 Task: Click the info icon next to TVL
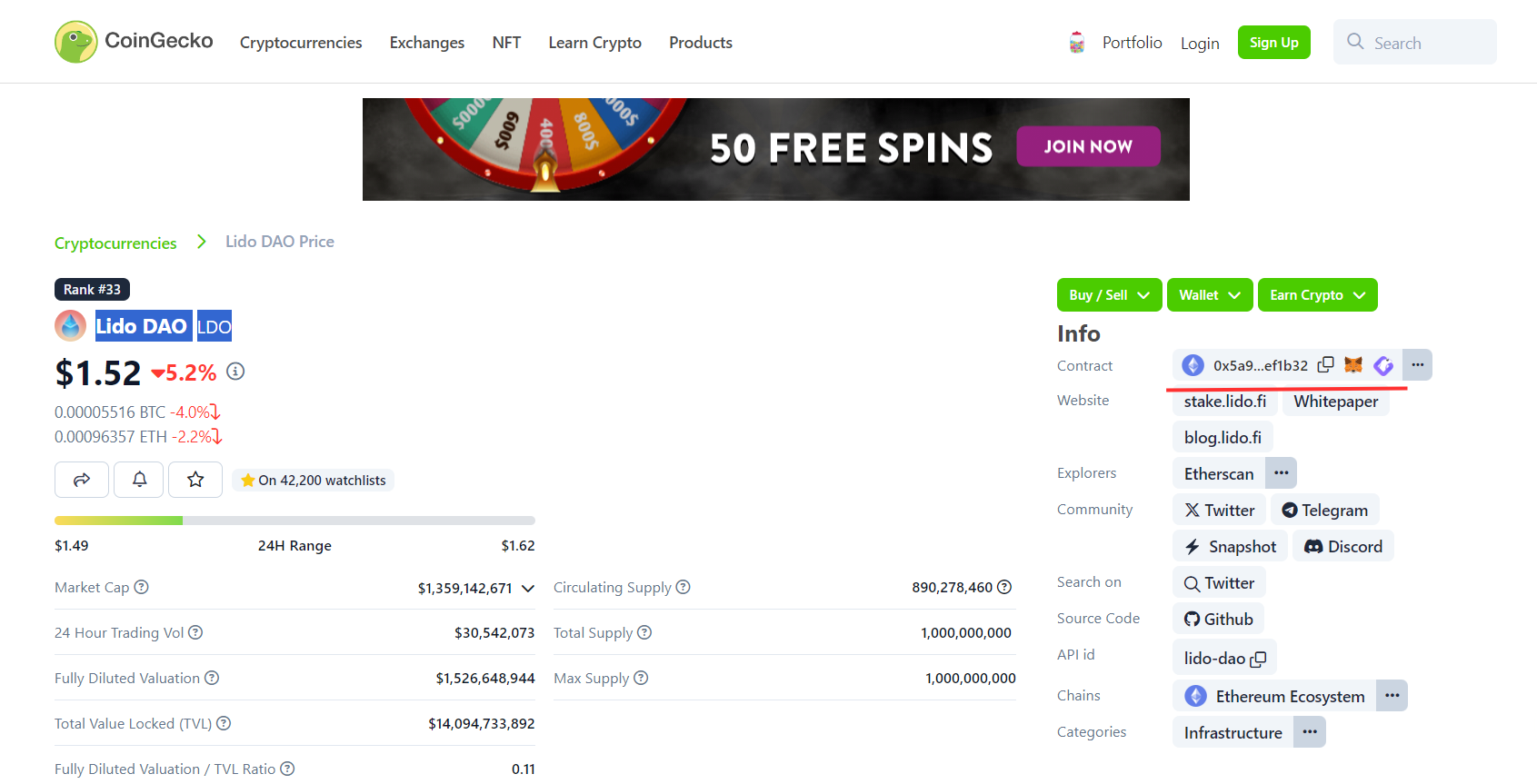pos(225,723)
